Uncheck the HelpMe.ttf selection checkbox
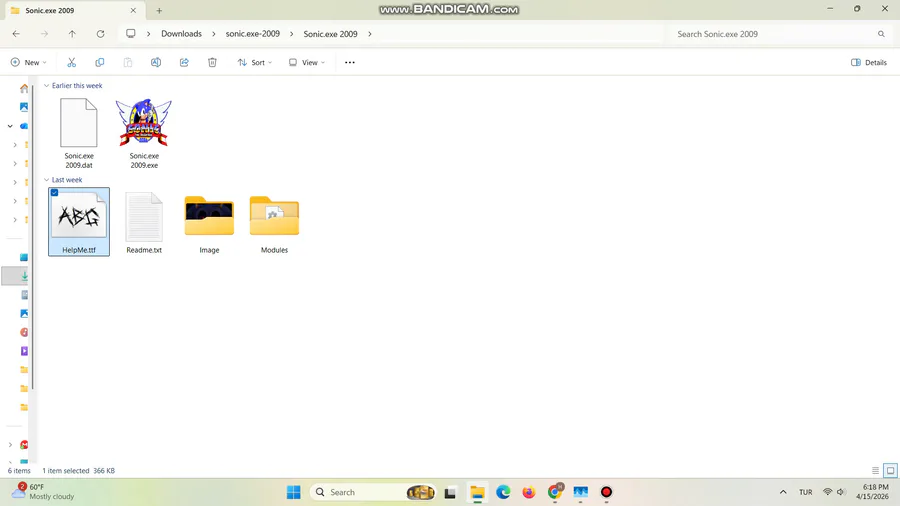This screenshot has height=506, width=900. pyautogui.click(x=55, y=193)
